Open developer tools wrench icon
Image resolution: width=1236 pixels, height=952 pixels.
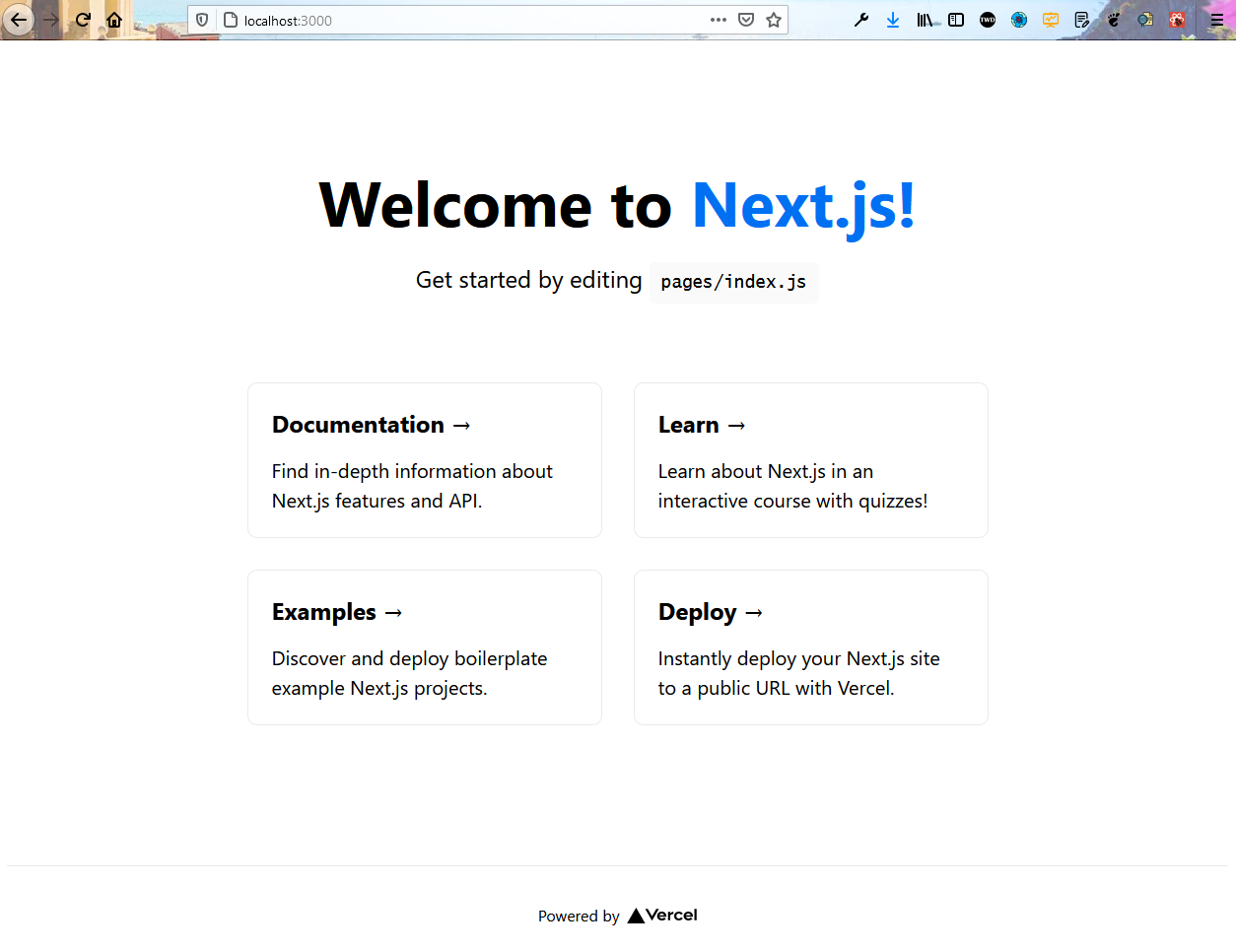point(861,20)
